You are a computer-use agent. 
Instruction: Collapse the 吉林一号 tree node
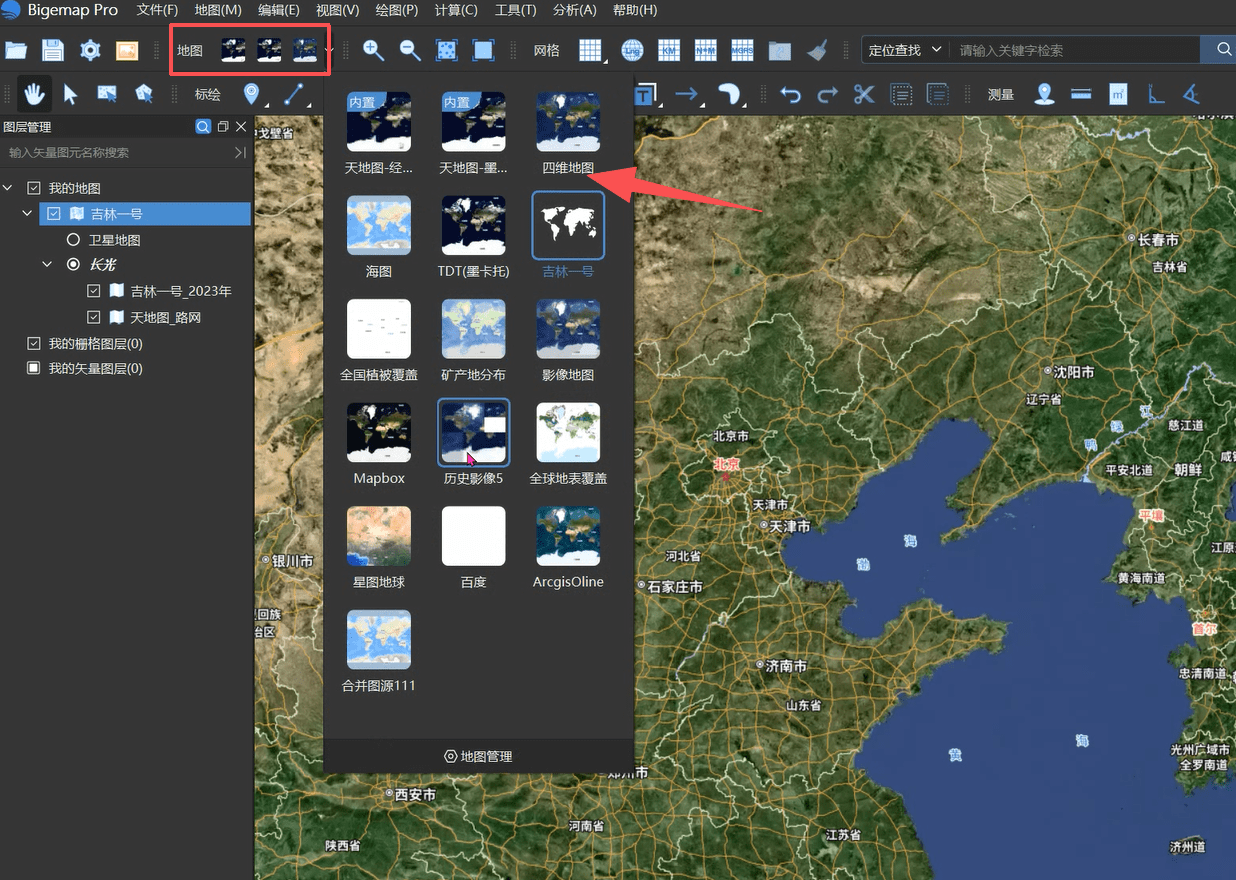click(x=27, y=214)
